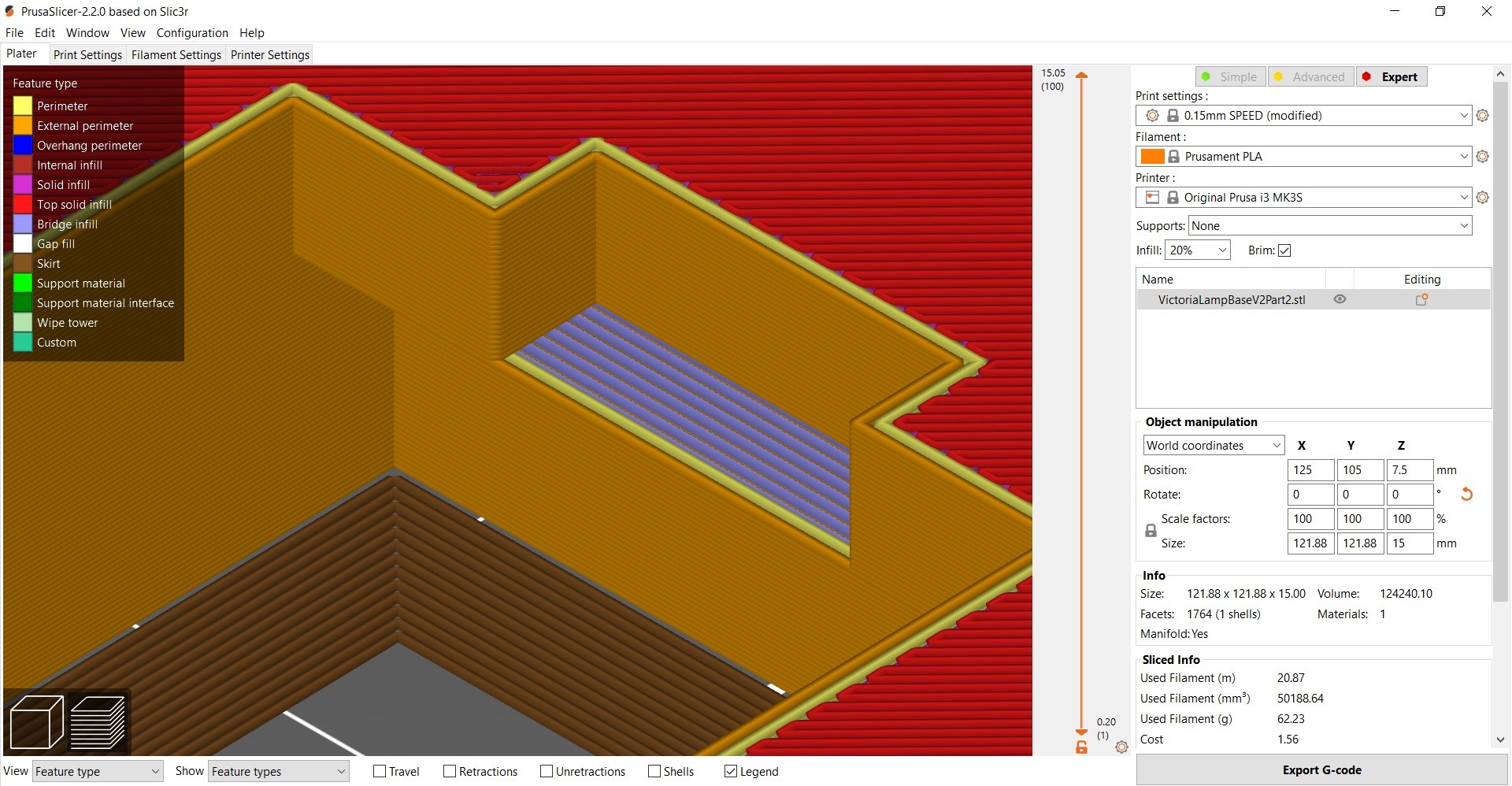Image resolution: width=1512 pixels, height=786 pixels.
Task: Switch to the Plater tab
Action: [x=22, y=54]
